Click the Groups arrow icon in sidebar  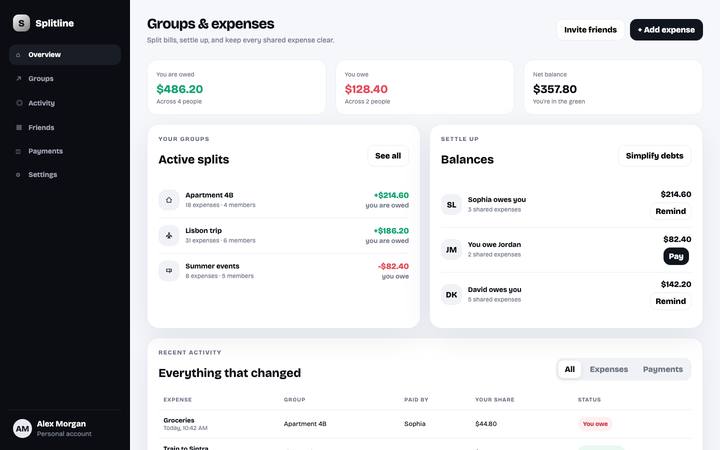click(x=18, y=79)
